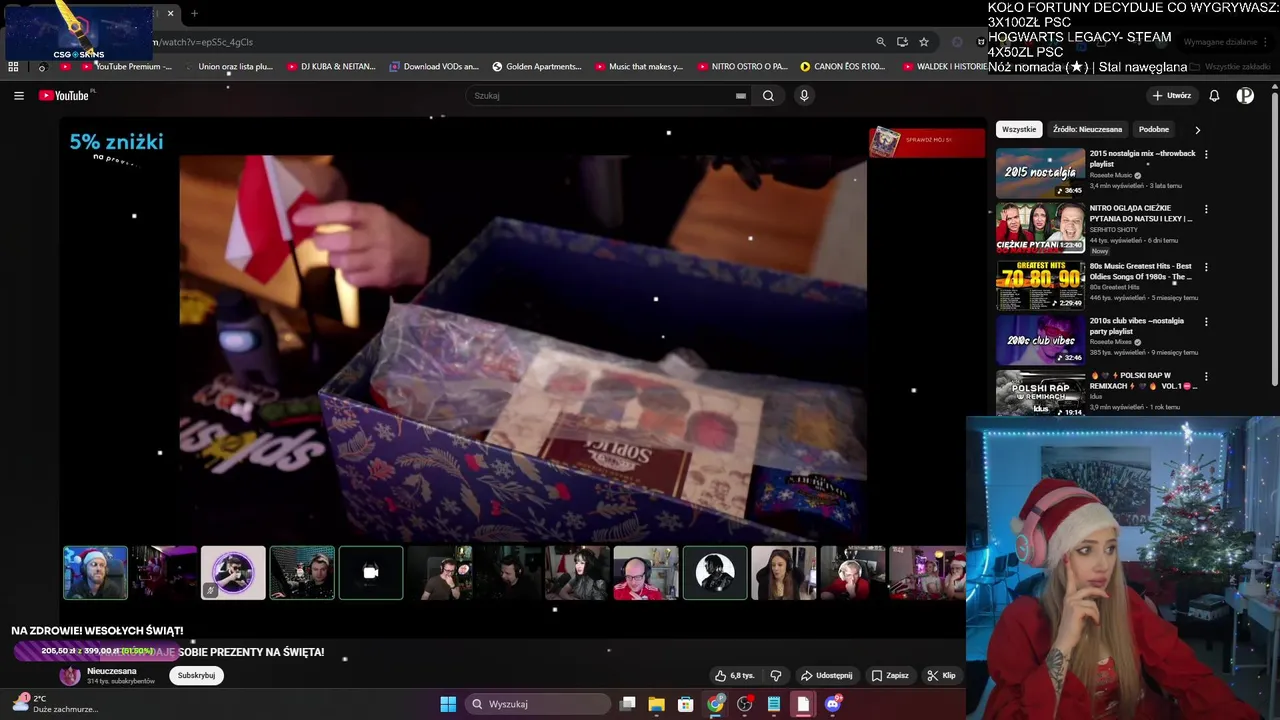Switch to Chrome on the taskbar
1280x720 pixels.
coord(715,704)
